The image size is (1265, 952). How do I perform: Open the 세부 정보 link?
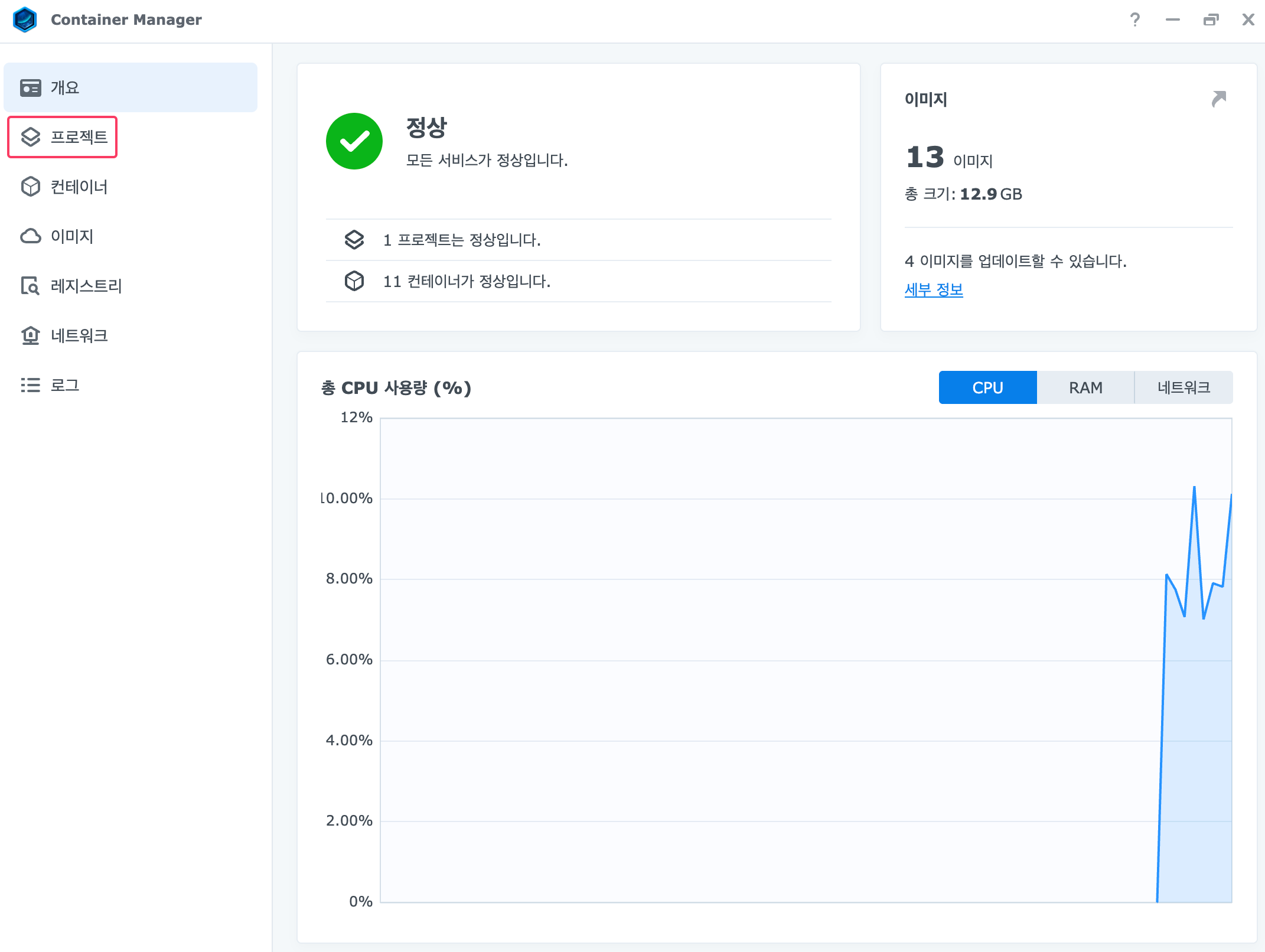[934, 289]
